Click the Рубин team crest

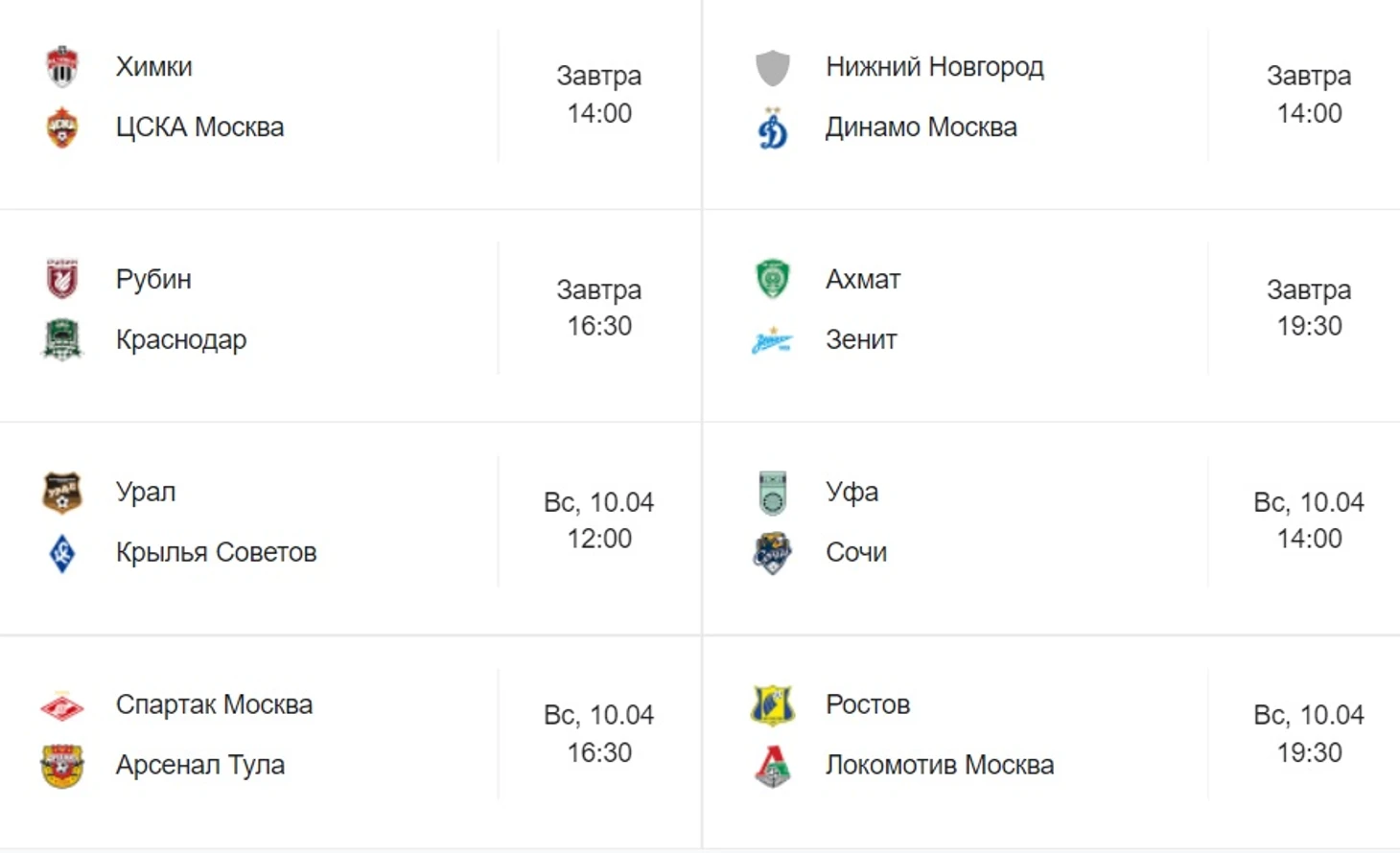click(62, 279)
